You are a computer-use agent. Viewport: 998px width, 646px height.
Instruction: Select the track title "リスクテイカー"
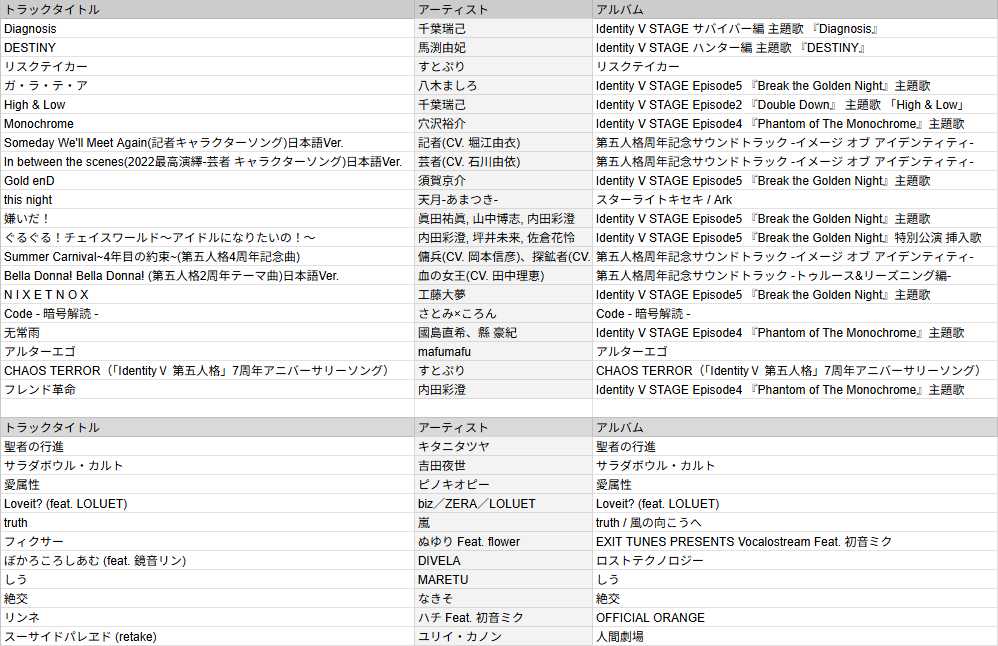(207, 67)
